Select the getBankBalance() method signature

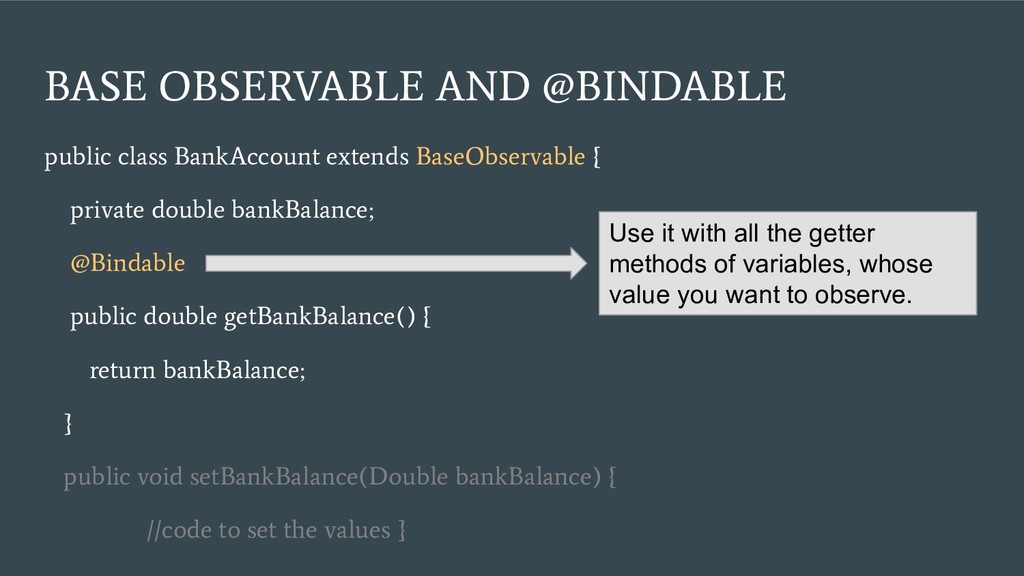pos(250,317)
